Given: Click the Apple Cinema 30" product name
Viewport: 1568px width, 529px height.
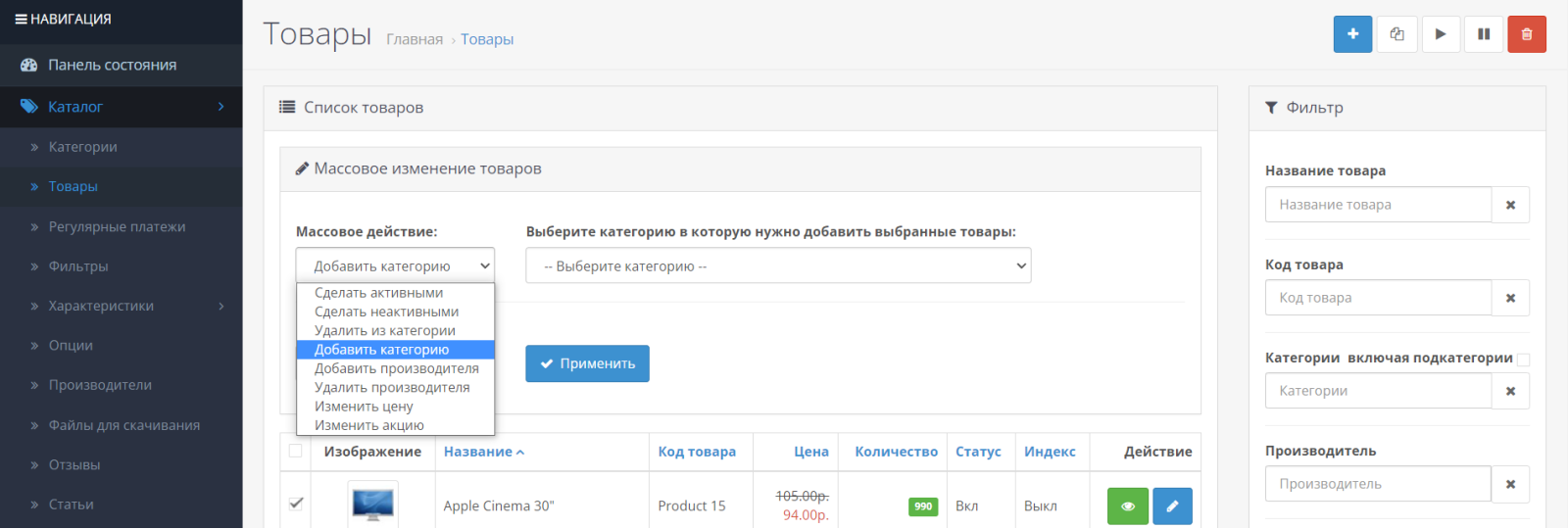Looking at the screenshot, I should point(499,506).
